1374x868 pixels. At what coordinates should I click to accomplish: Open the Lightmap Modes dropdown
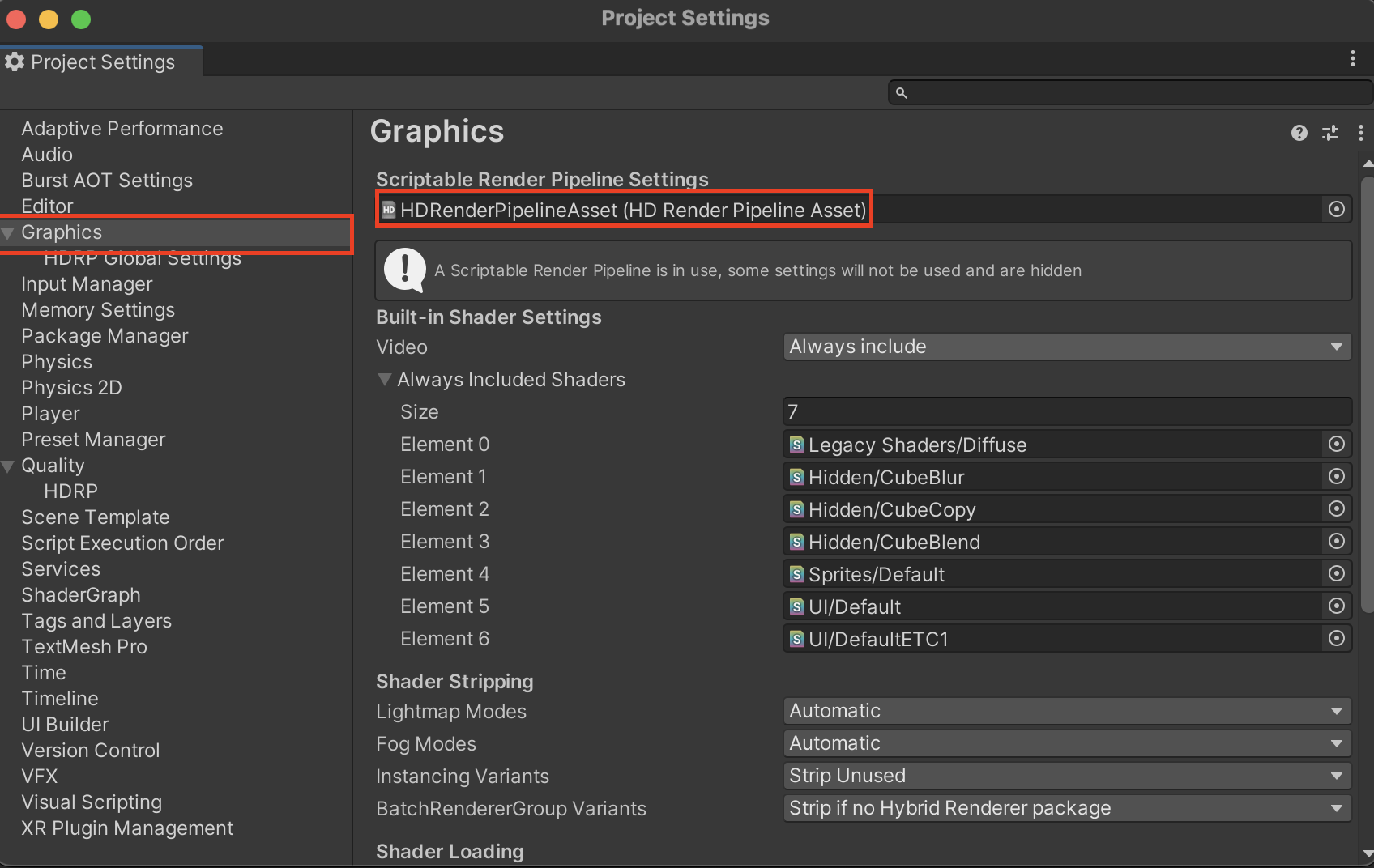point(1066,711)
